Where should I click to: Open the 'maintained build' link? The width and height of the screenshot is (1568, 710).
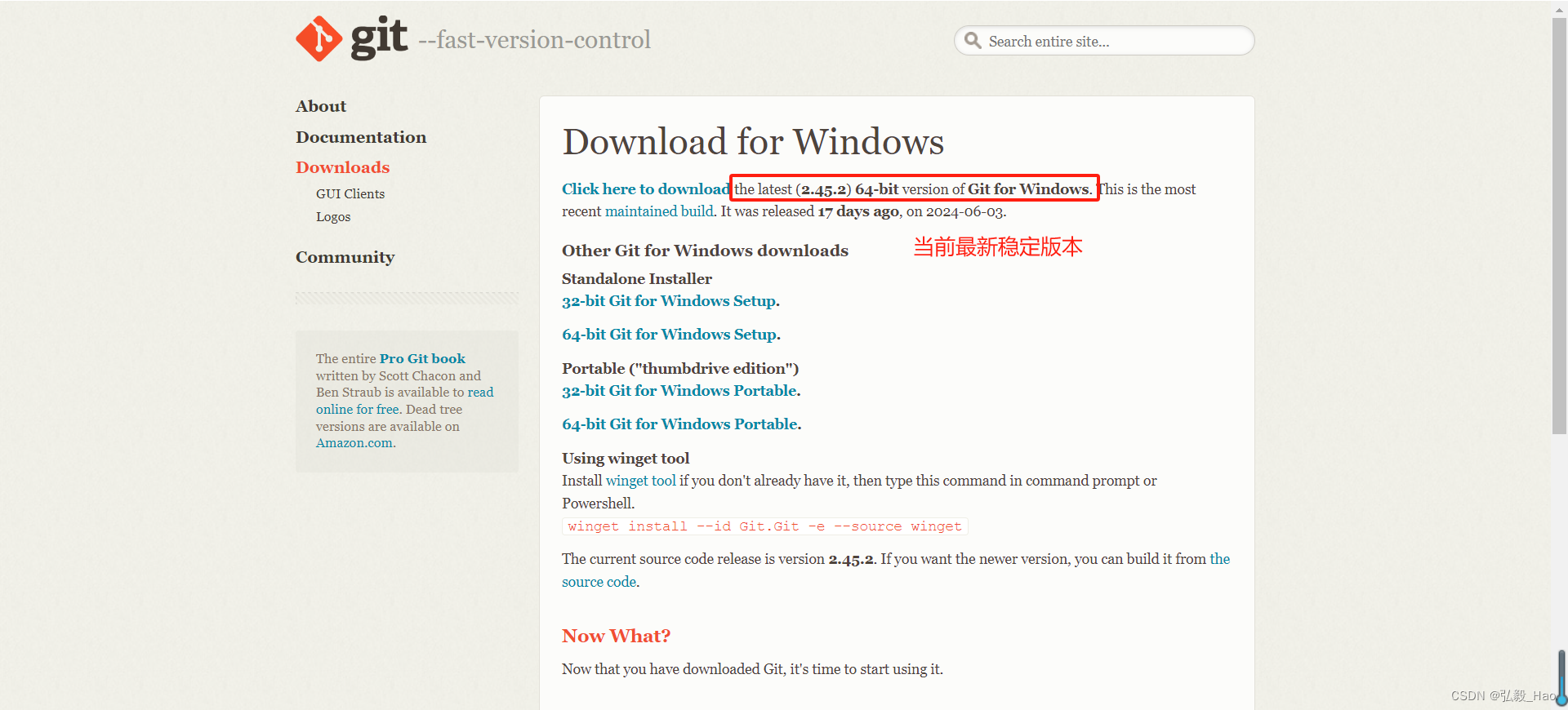point(659,211)
